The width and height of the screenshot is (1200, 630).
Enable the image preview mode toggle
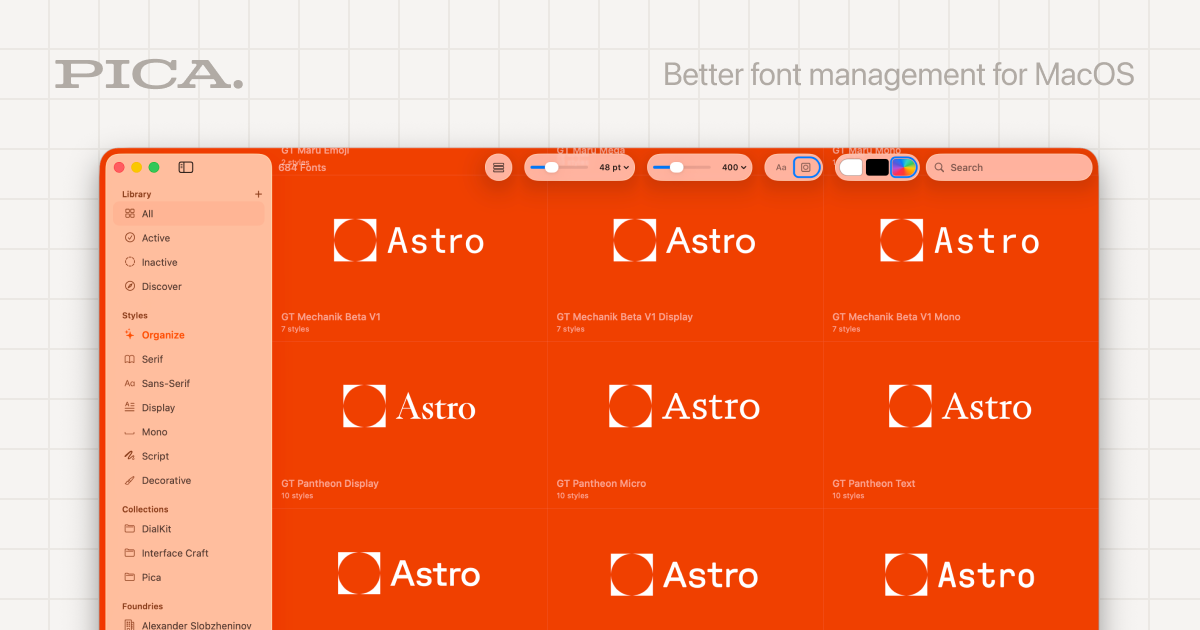click(805, 167)
